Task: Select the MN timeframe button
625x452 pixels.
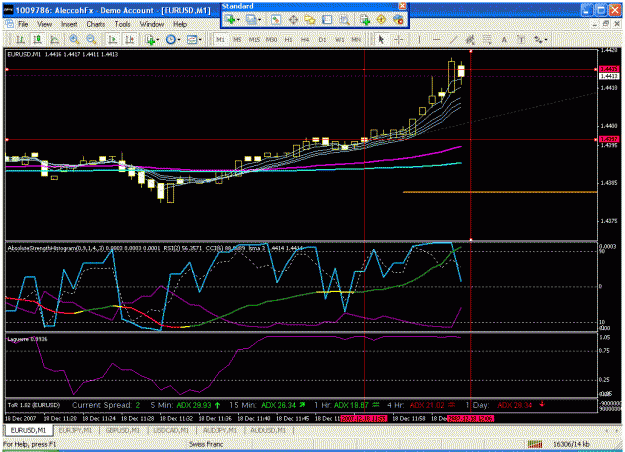Action: coord(356,39)
